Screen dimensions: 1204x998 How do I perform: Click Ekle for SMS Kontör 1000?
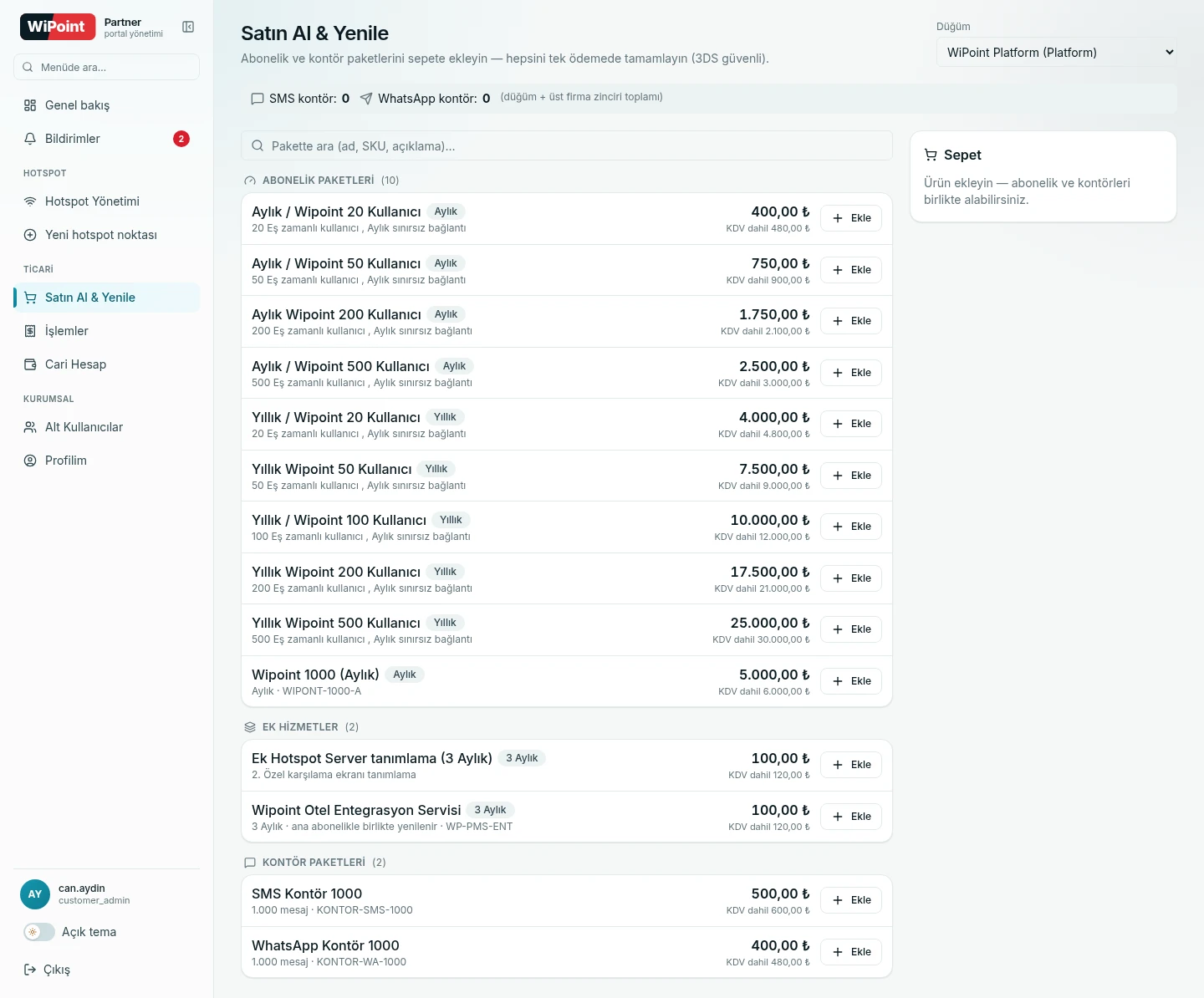[851, 900]
